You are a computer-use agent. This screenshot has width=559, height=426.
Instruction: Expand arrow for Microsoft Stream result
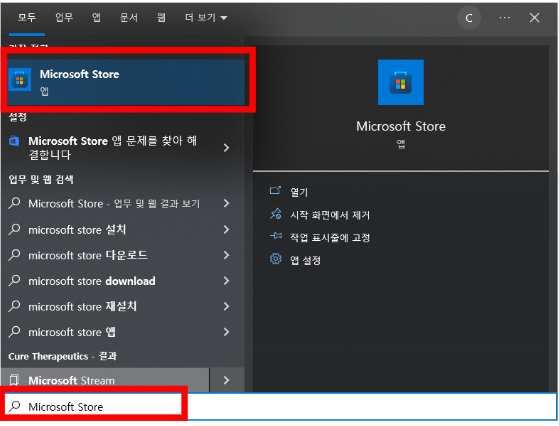(226, 380)
